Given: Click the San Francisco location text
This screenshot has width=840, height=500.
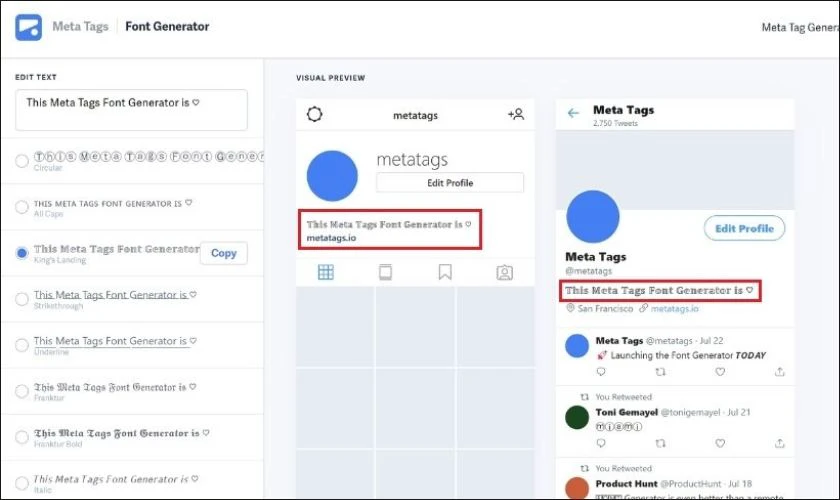Looking at the screenshot, I should pos(605,309).
